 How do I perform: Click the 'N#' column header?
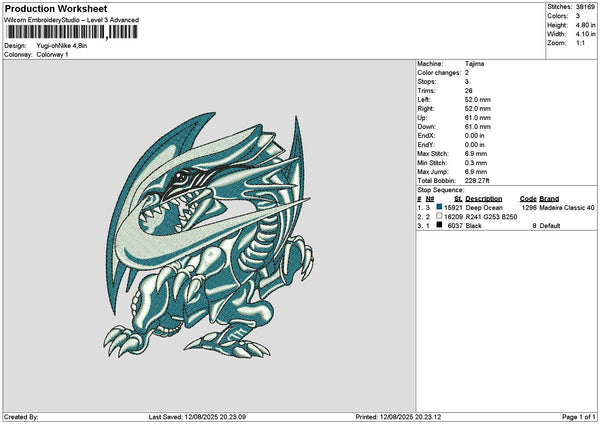(430, 199)
